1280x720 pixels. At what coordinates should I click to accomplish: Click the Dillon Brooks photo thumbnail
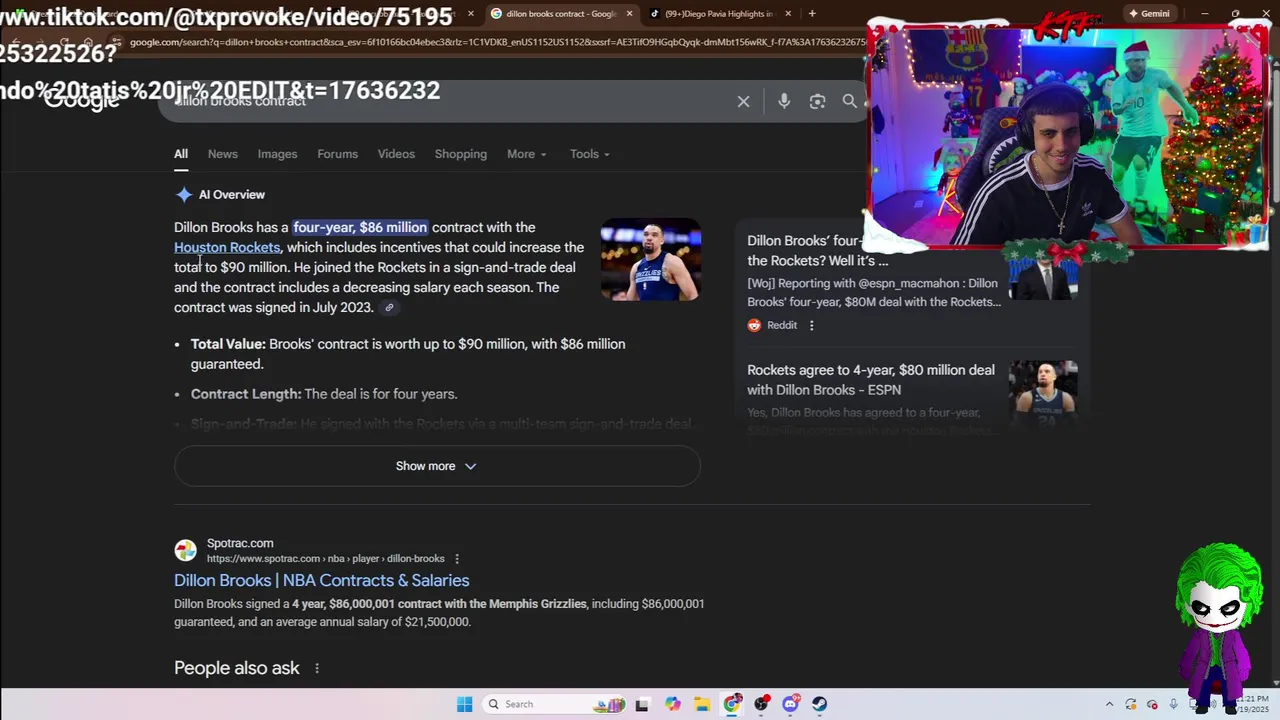(650, 259)
